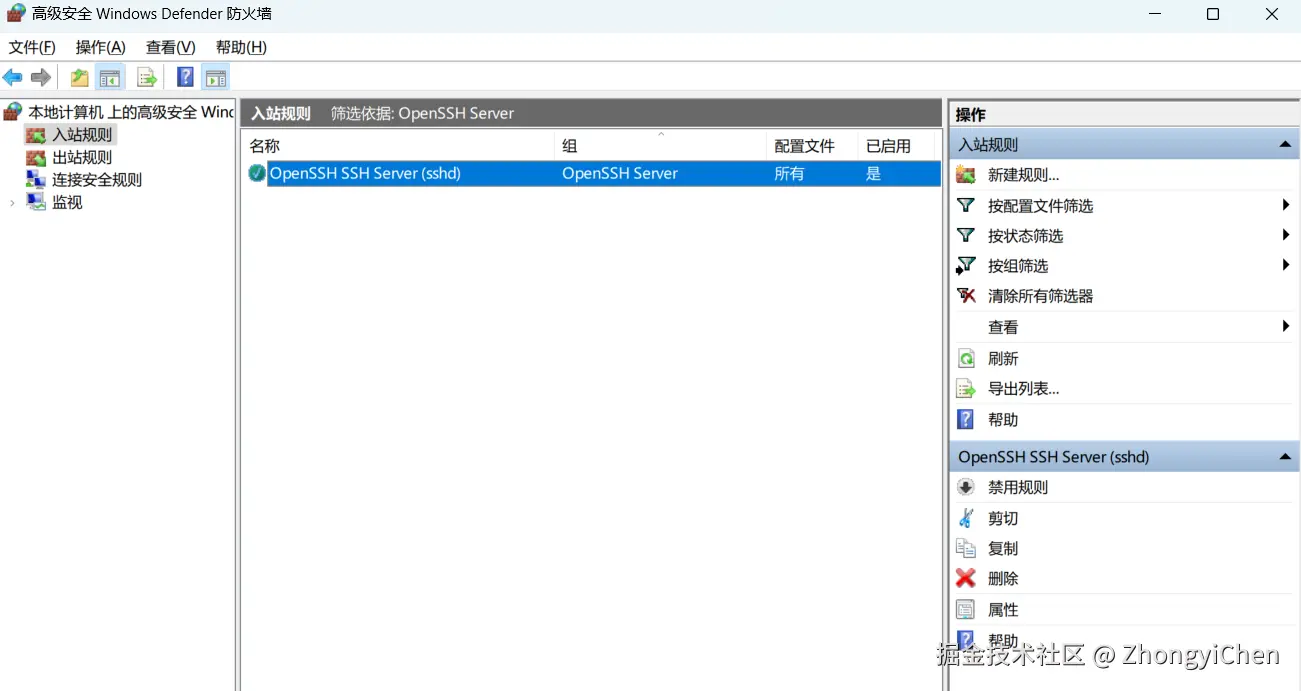Click the 新建规则... action
1301x691 pixels.
click(x=1023, y=175)
